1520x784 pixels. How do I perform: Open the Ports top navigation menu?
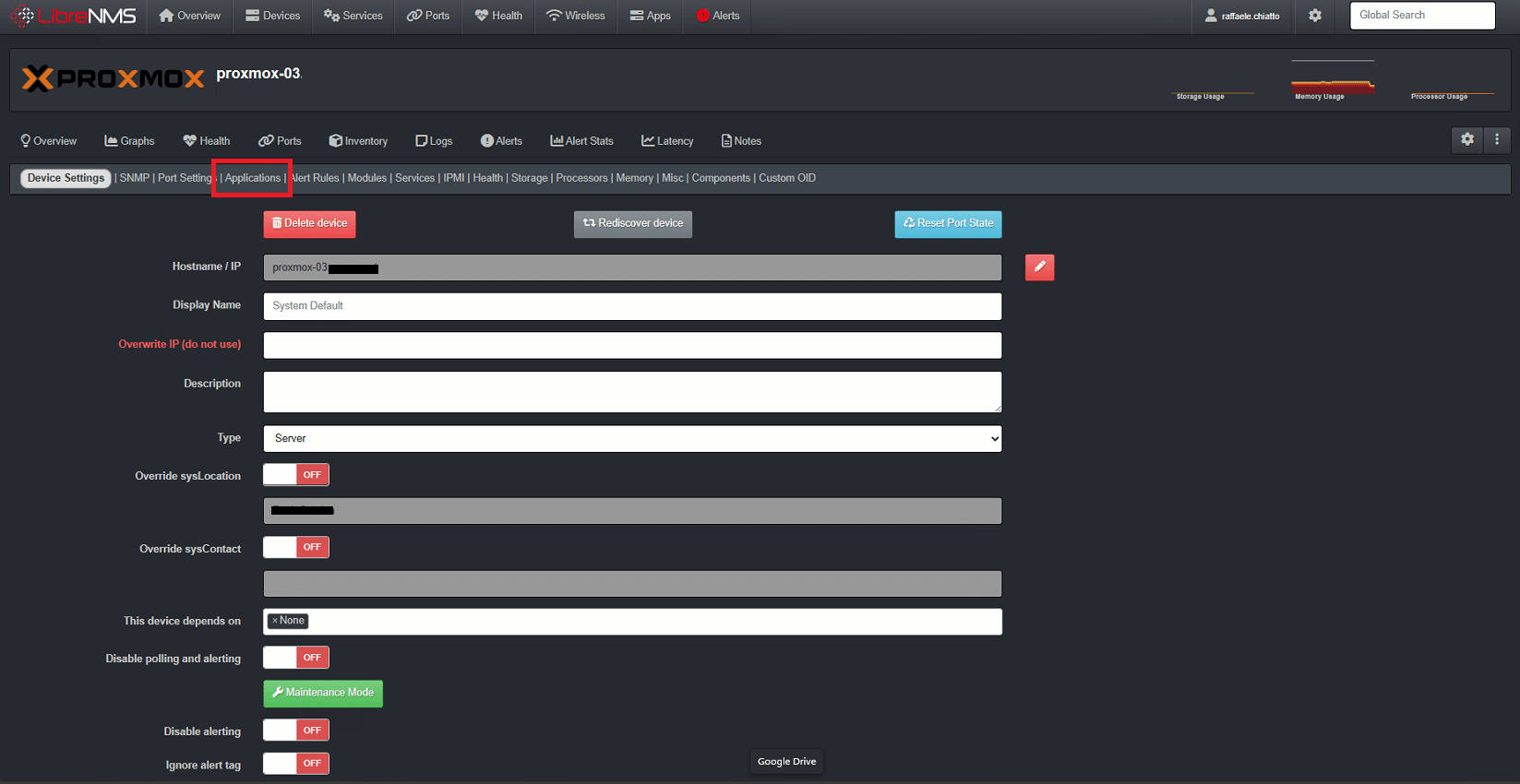click(429, 16)
